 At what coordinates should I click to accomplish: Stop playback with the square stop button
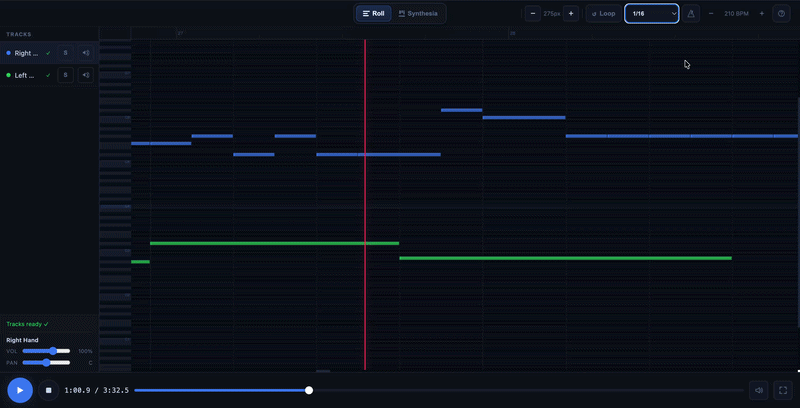click(x=48, y=390)
